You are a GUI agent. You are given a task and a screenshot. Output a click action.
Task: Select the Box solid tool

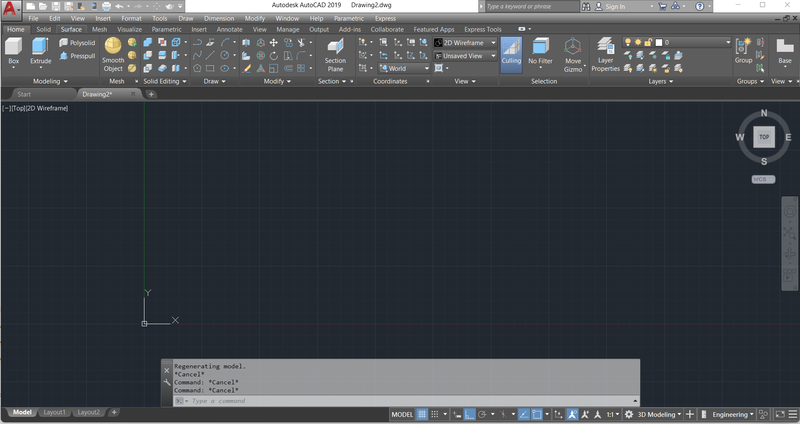[x=14, y=51]
